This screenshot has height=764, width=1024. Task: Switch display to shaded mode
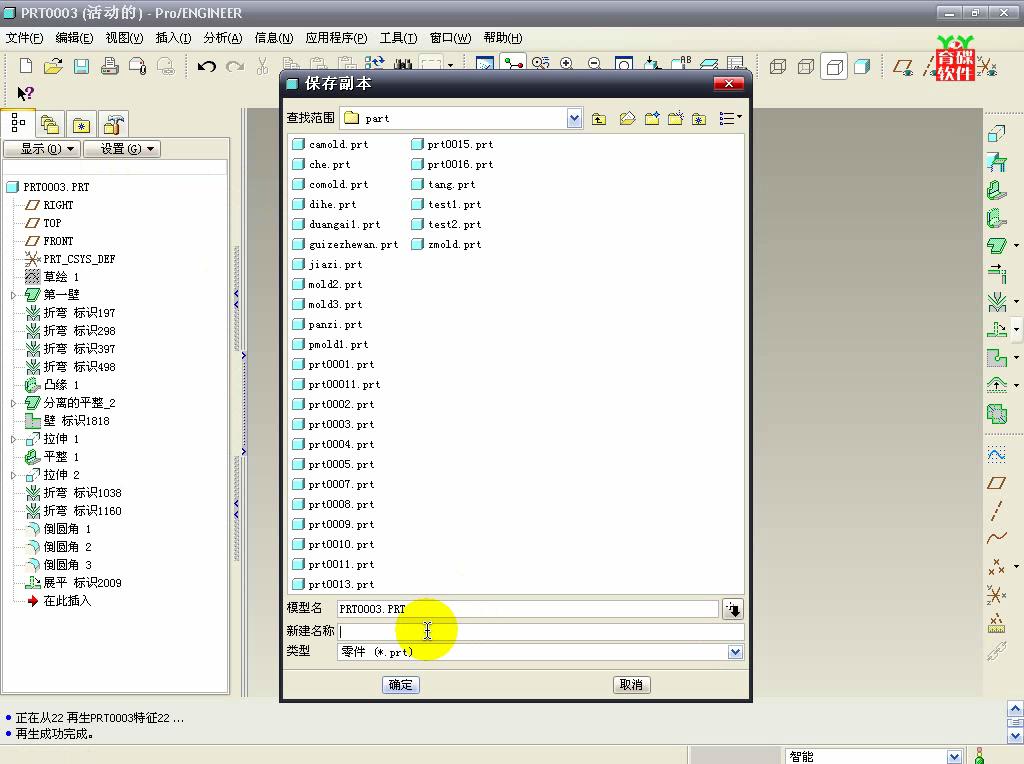[x=862, y=66]
